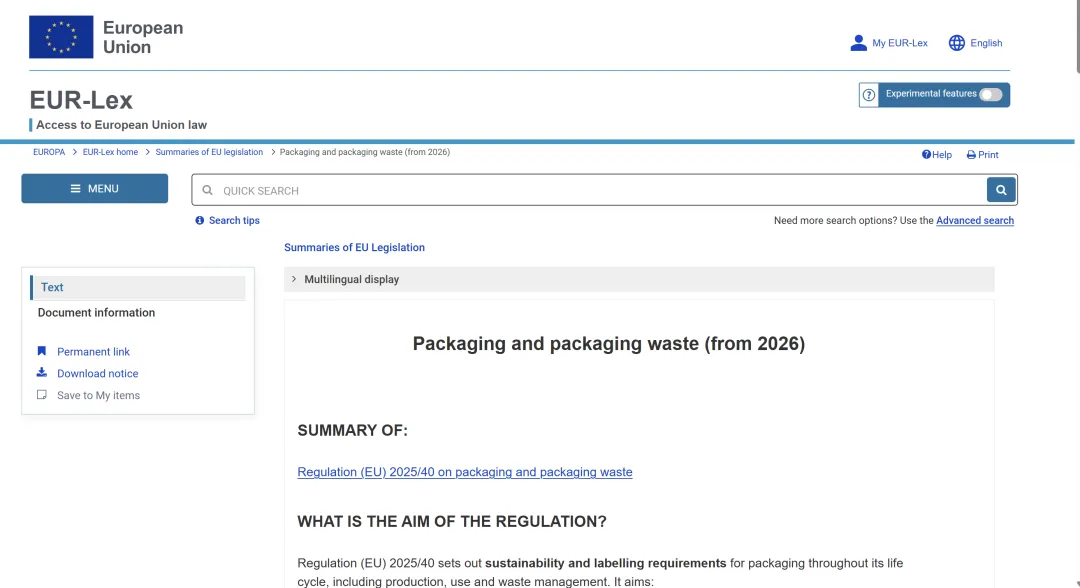The width and height of the screenshot is (1080, 588).
Task: Click the page title 'Packaging and packaging waste (from 2026)'
Action: pyautogui.click(x=609, y=344)
